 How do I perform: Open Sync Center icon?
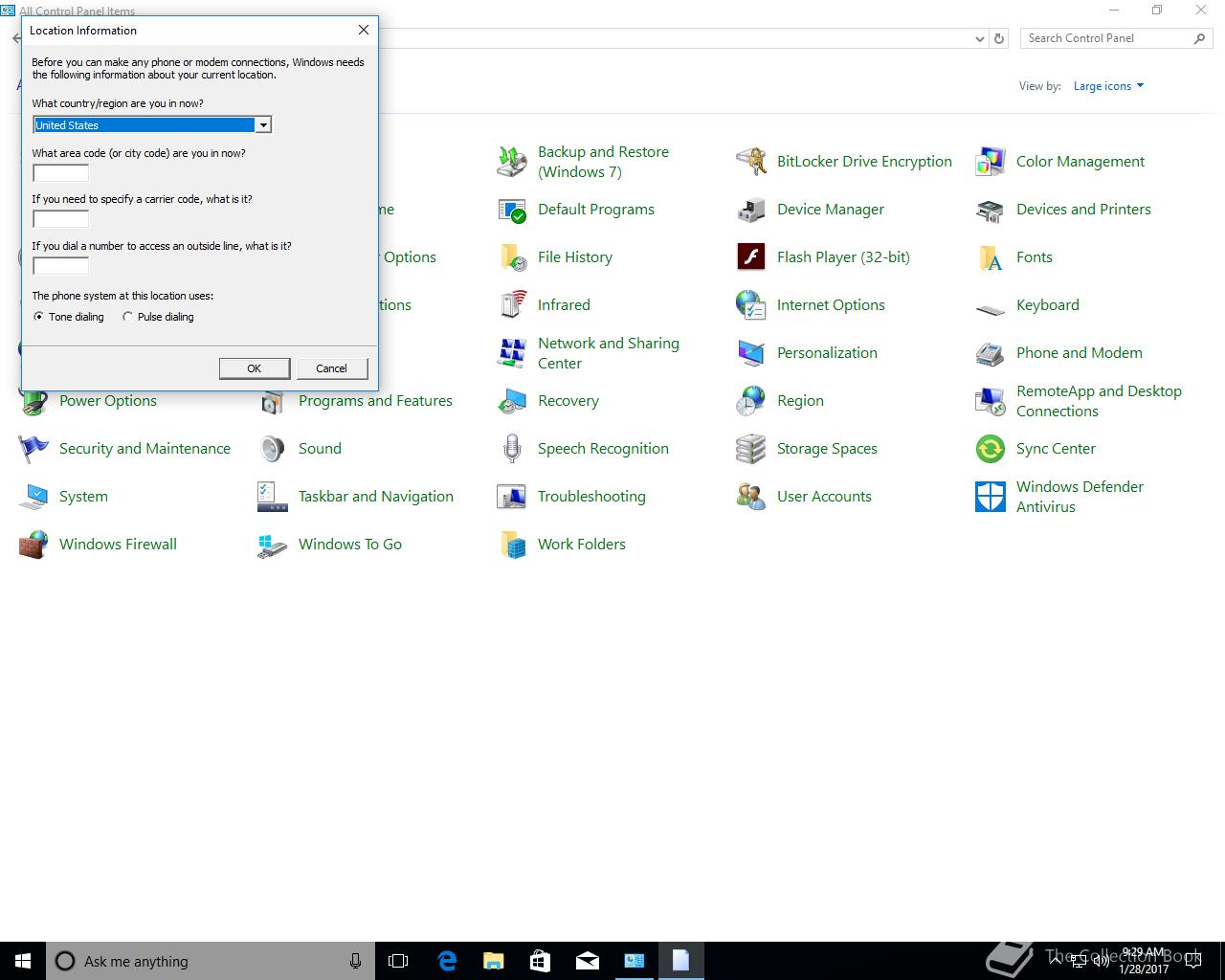(x=991, y=449)
